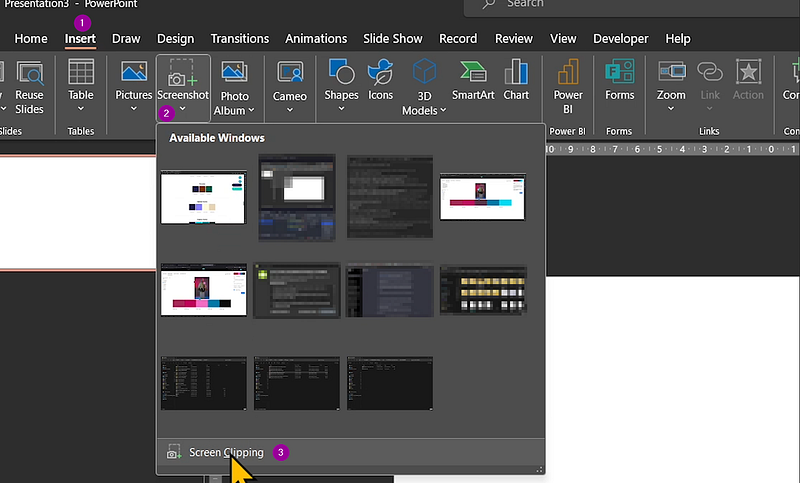Select first dark thumbnail in bottom row
Viewport: 800px width, 483px height.
(x=204, y=383)
